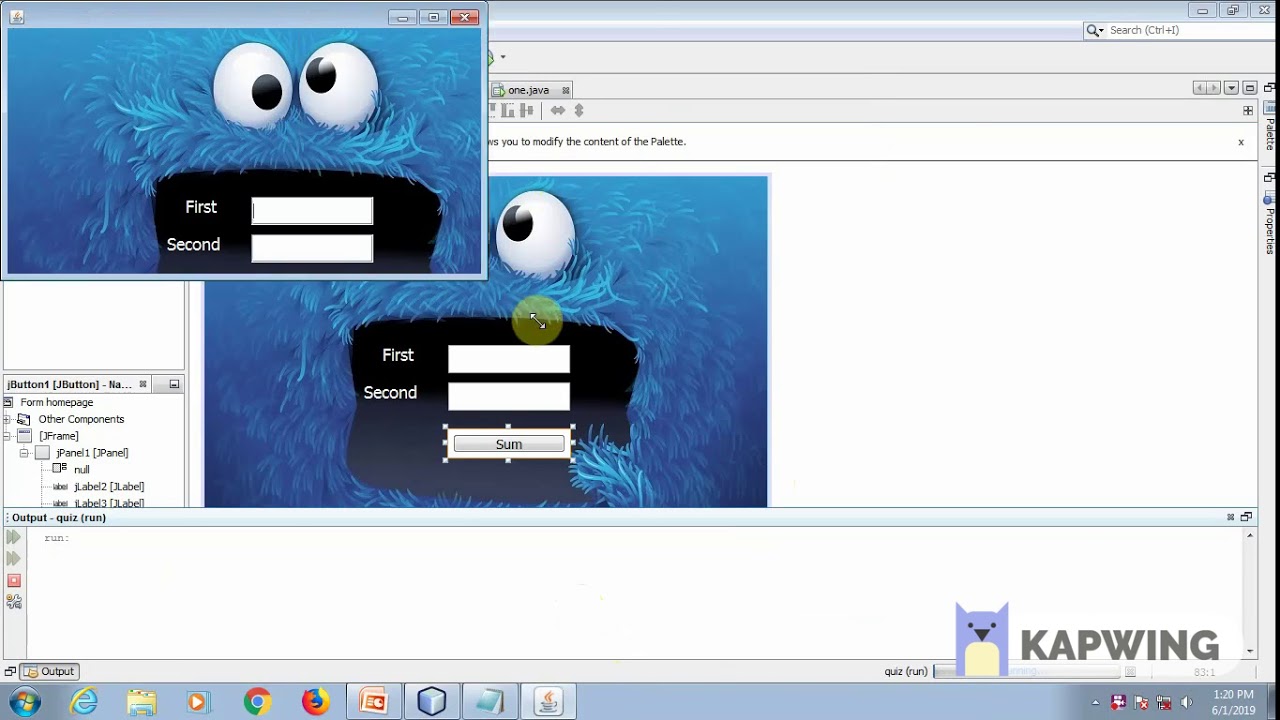This screenshot has height=720, width=1280.
Task: Select jLabel2 [JLabel] in Navigator
Action: (x=109, y=487)
